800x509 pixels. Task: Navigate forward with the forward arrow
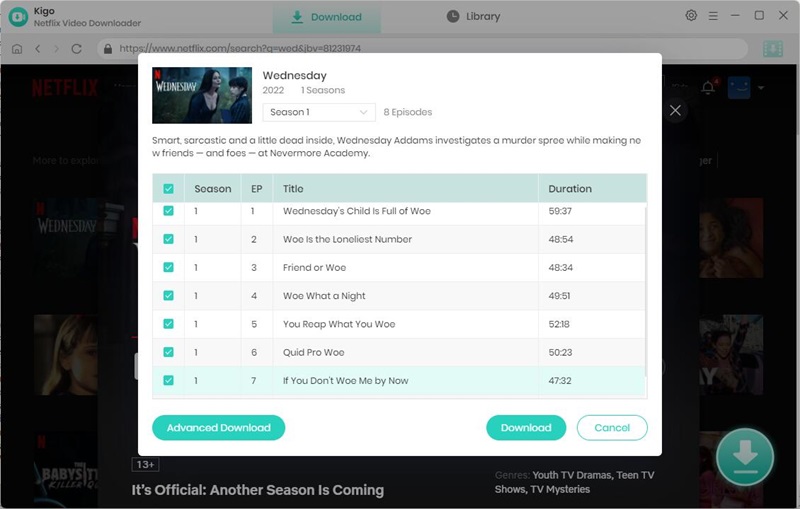(x=57, y=49)
